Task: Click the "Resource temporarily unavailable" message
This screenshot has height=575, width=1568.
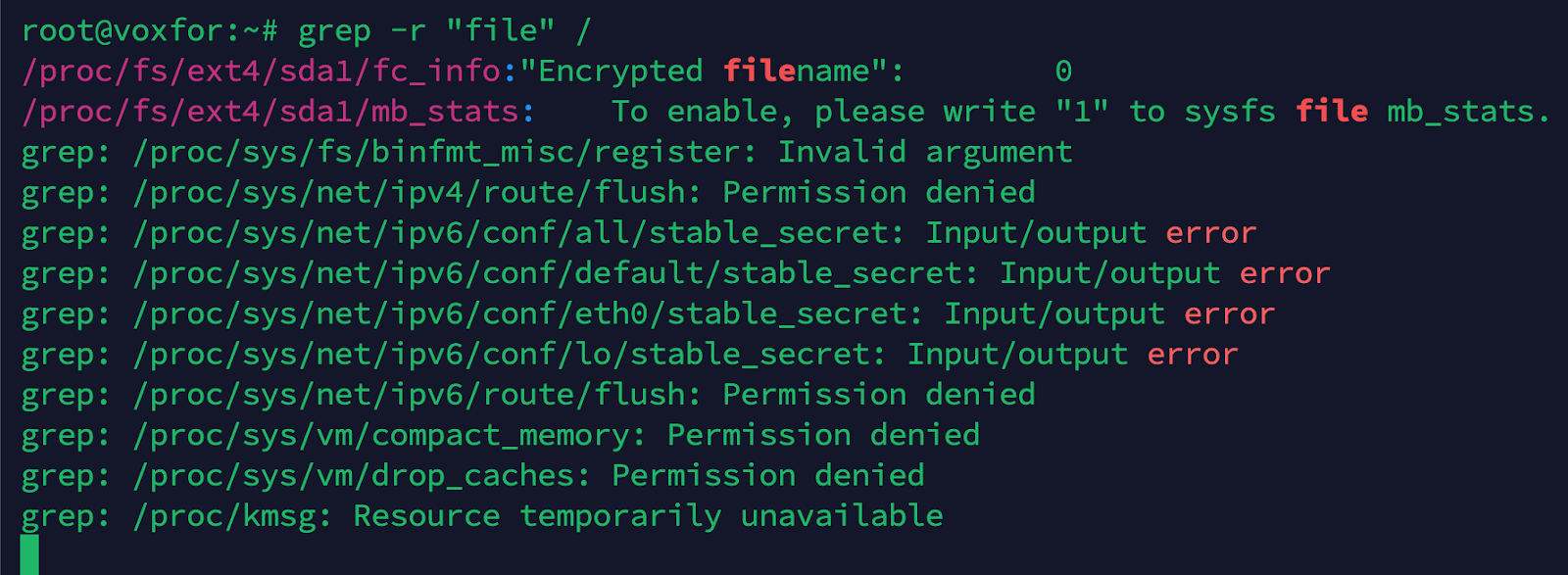Action: point(647,516)
